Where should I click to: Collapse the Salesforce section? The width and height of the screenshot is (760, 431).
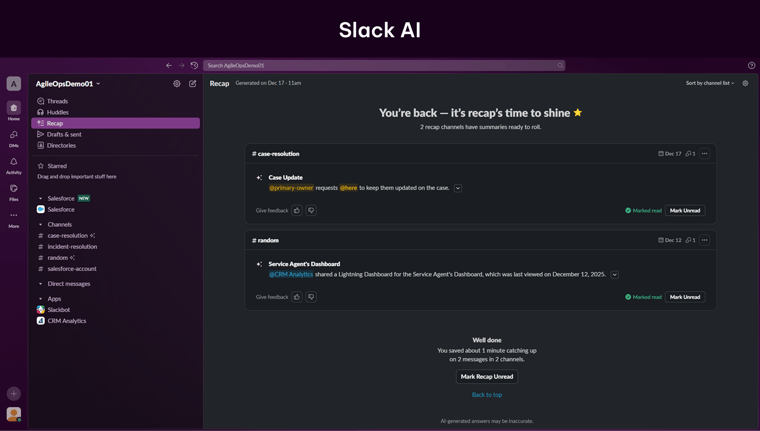coord(41,198)
